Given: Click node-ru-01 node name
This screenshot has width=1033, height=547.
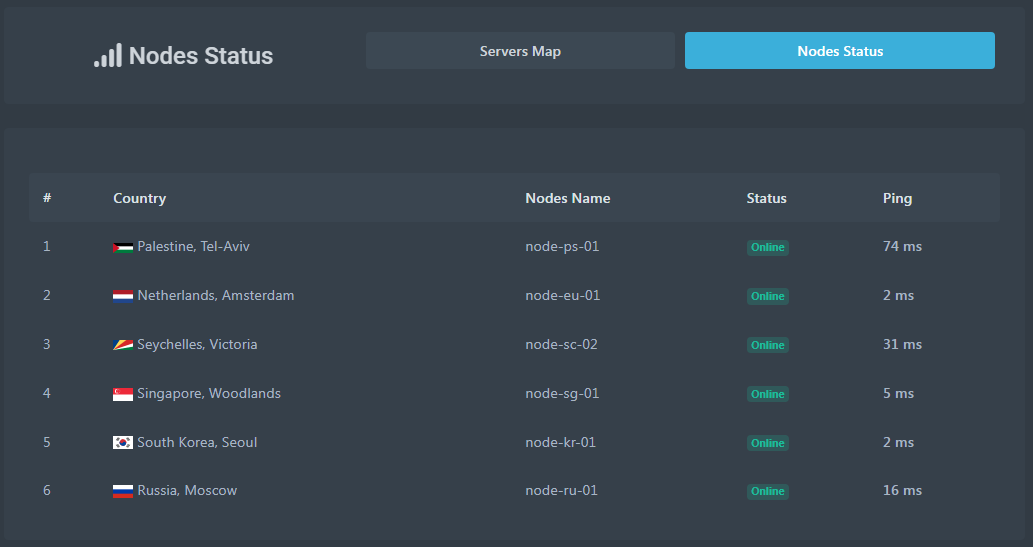Looking at the screenshot, I should [561, 490].
